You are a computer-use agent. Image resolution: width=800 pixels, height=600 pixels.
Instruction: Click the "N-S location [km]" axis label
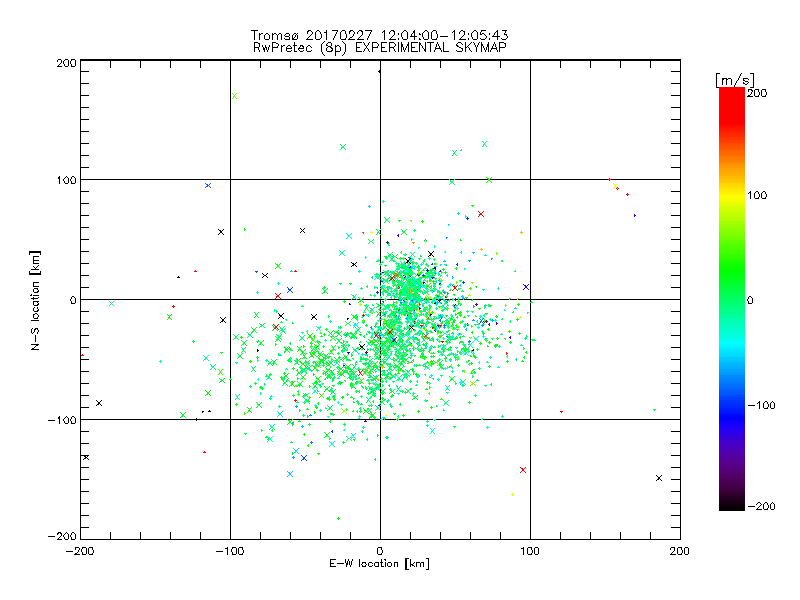tap(35, 300)
